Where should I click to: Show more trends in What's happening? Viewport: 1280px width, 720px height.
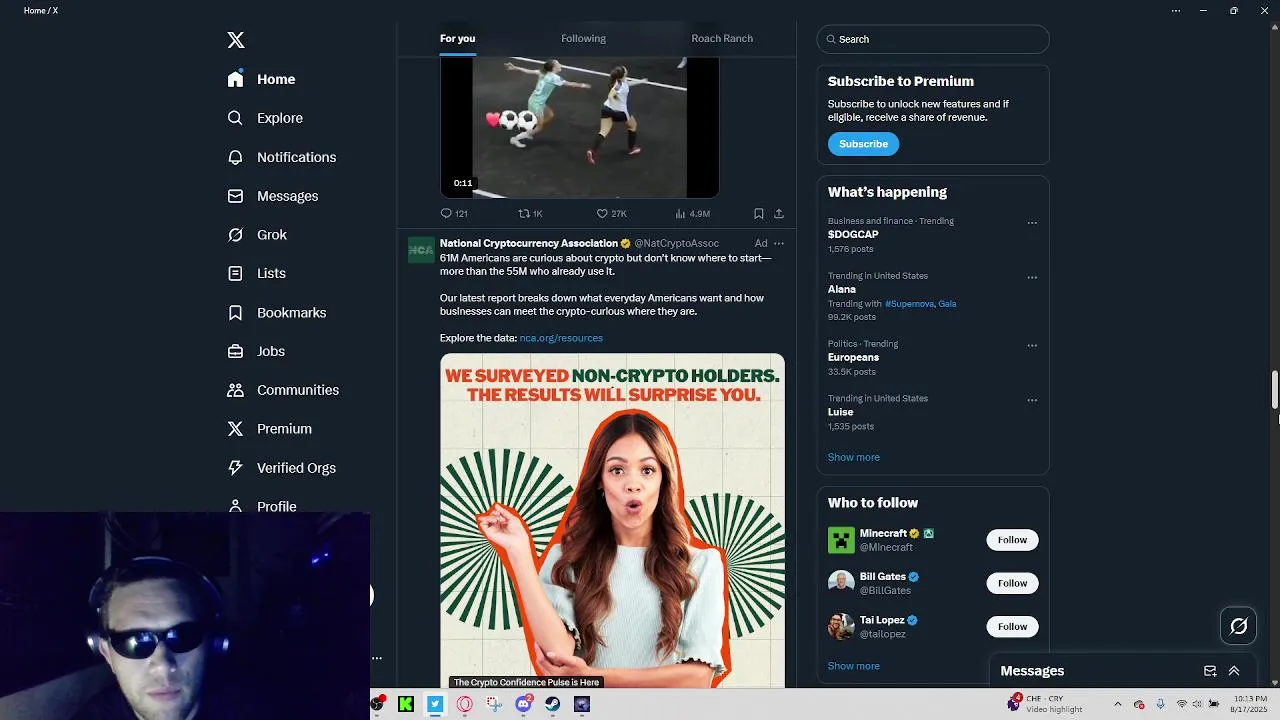(x=854, y=457)
